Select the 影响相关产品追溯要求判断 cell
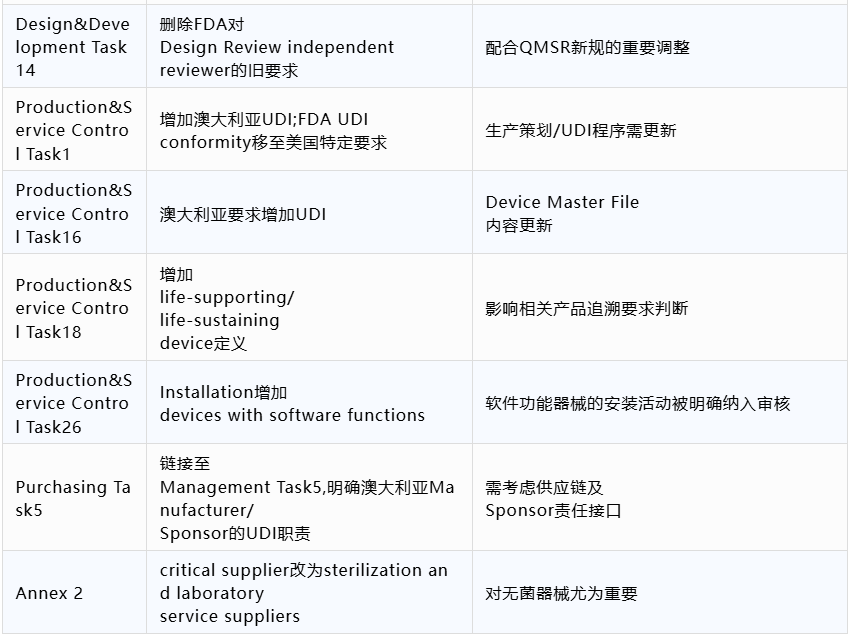 (x=660, y=307)
